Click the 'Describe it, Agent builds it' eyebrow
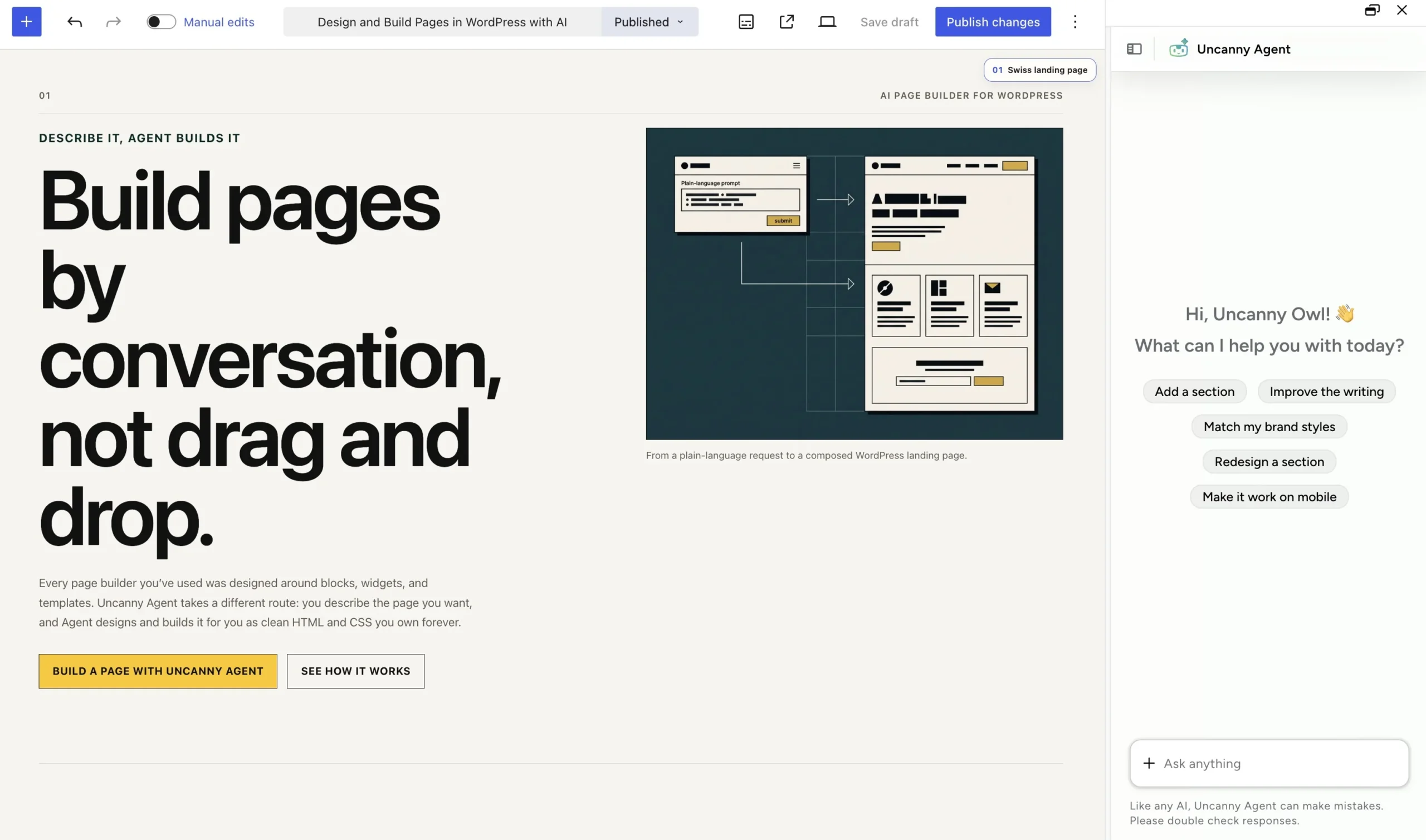1426x840 pixels. tap(139, 139)
